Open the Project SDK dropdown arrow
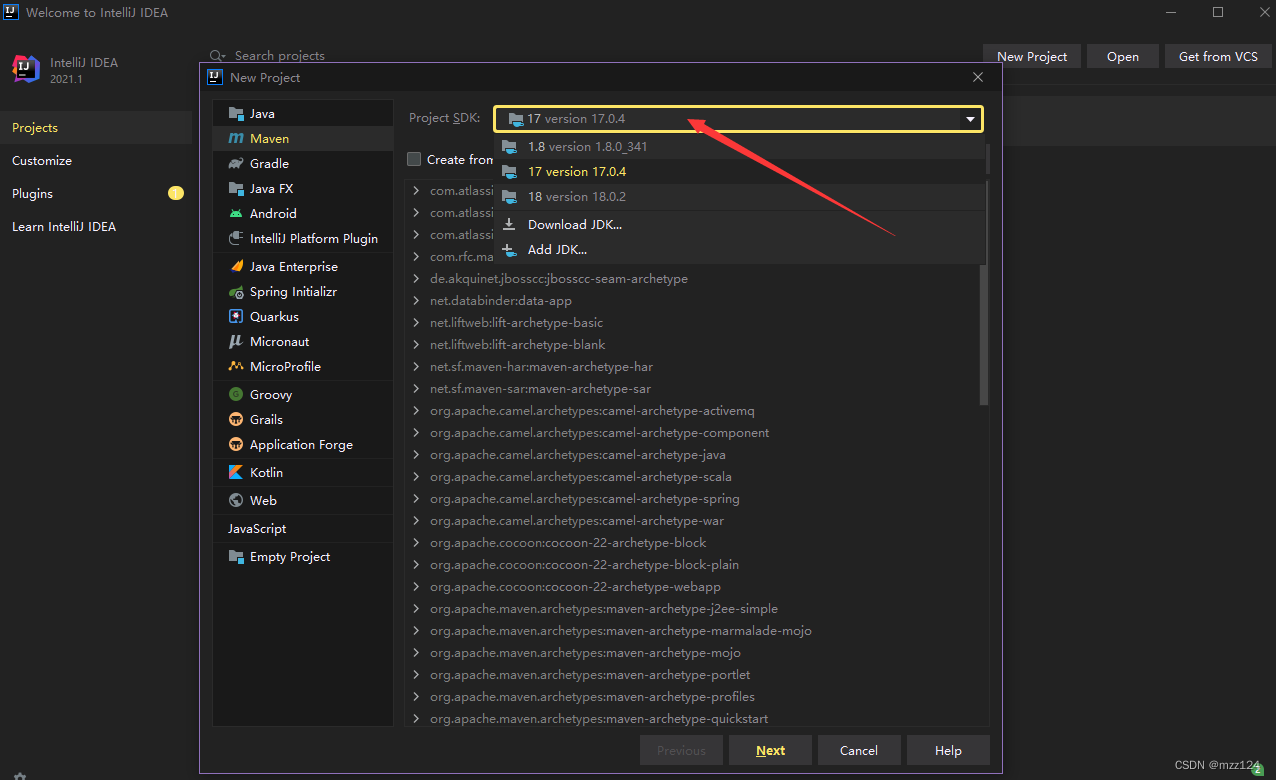 970,119
